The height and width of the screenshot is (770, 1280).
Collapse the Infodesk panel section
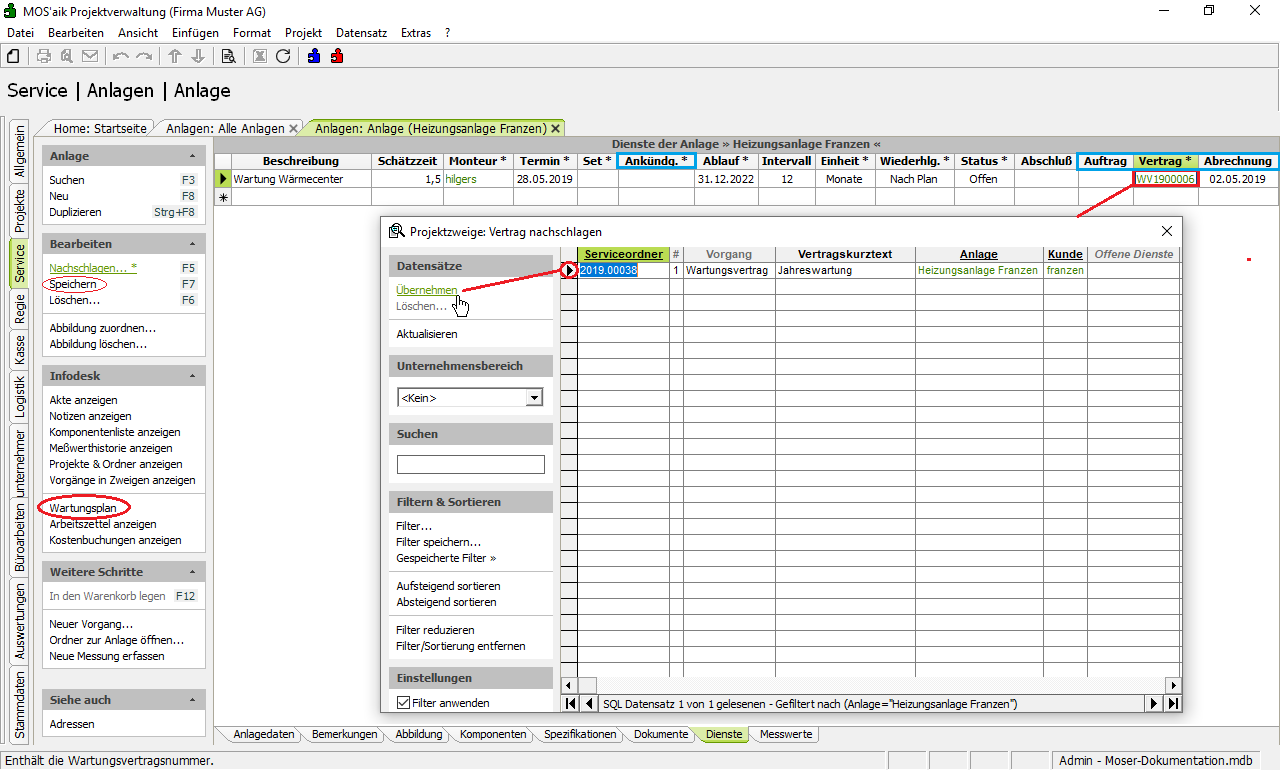(192, 376)
